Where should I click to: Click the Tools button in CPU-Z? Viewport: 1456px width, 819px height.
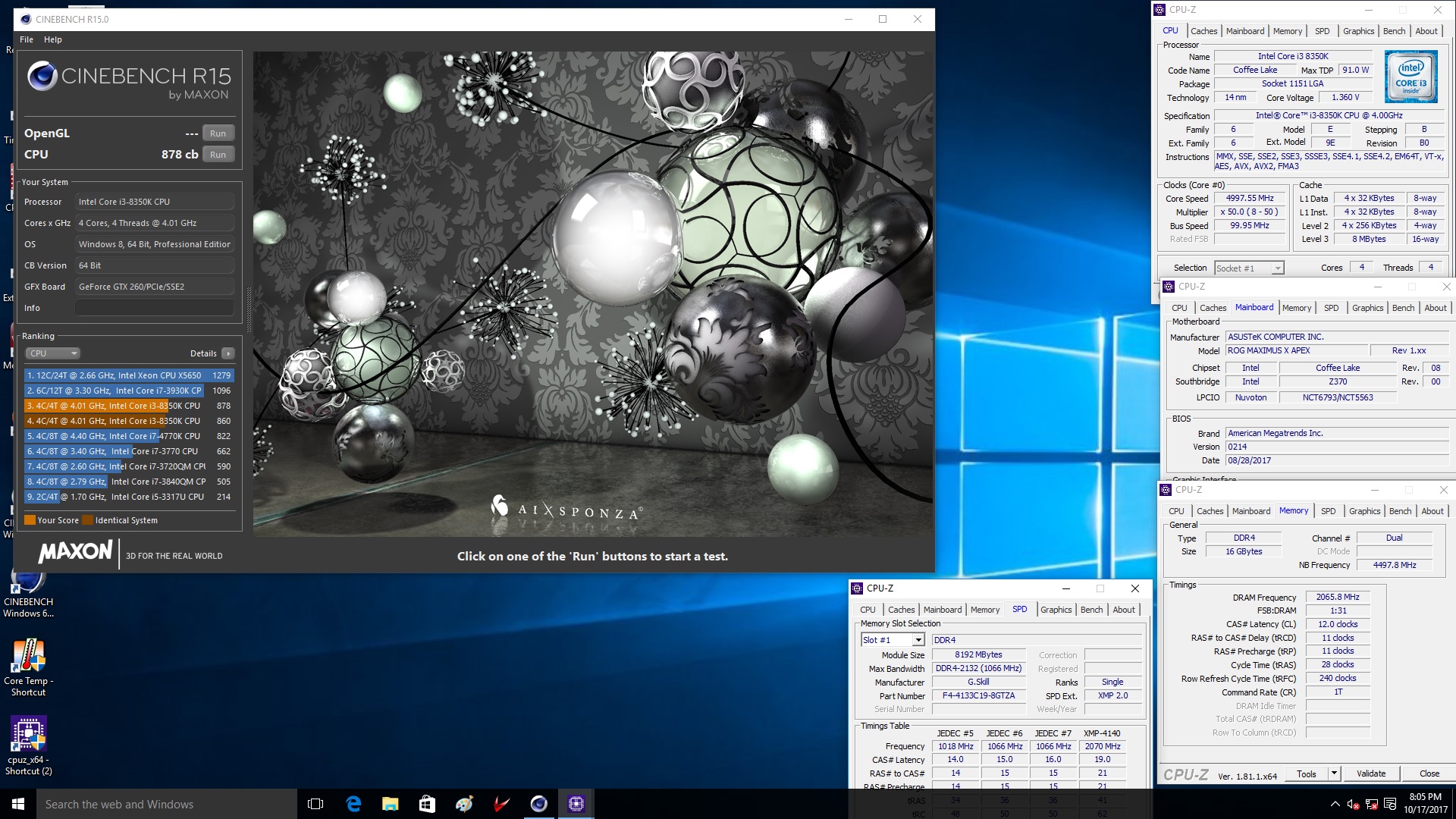(x=1307, y=773)
